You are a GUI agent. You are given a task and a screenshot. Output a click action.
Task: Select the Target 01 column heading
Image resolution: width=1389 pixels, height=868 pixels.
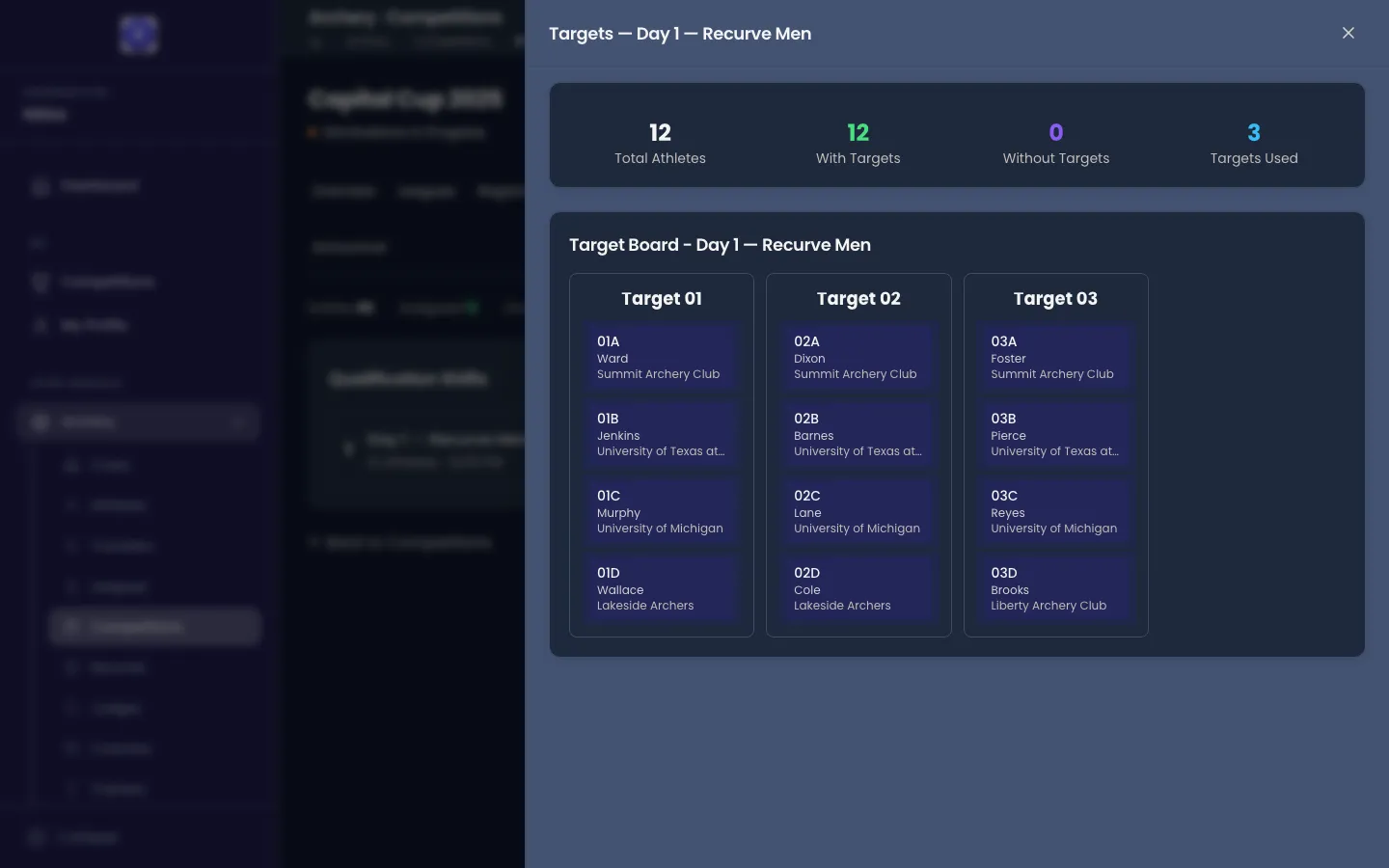(x=662, y=299)
